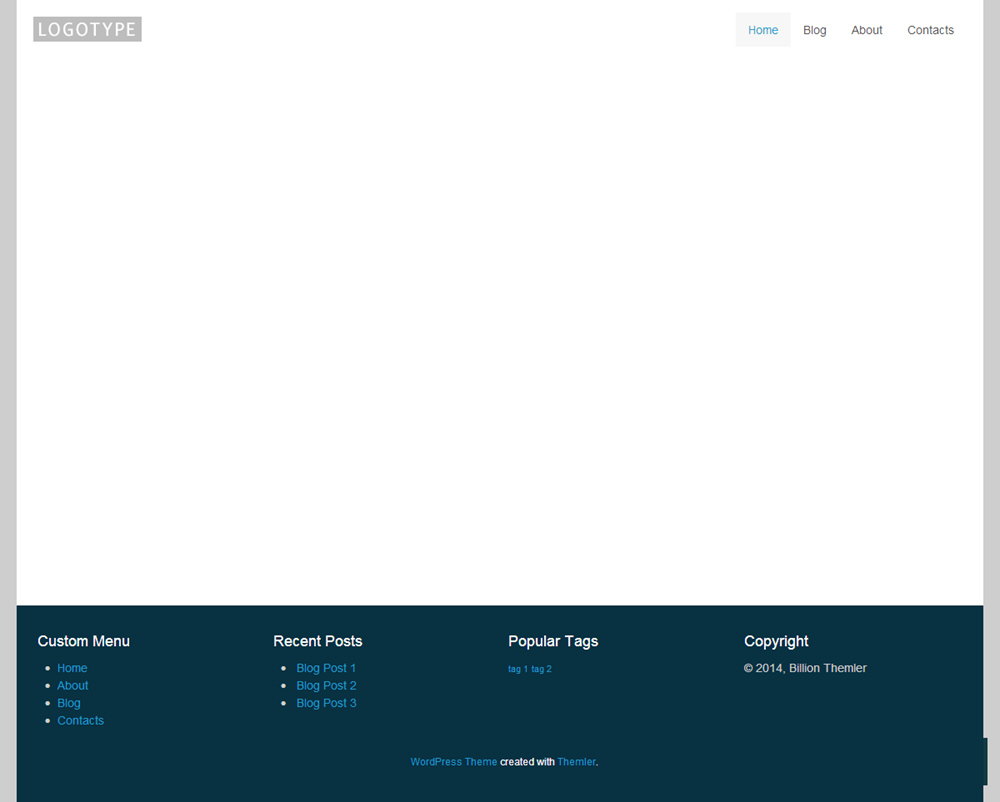Open Blog Post 3 under Recent Posts
This screenshot has height=802, width=1000.
[x=326, y=703]
